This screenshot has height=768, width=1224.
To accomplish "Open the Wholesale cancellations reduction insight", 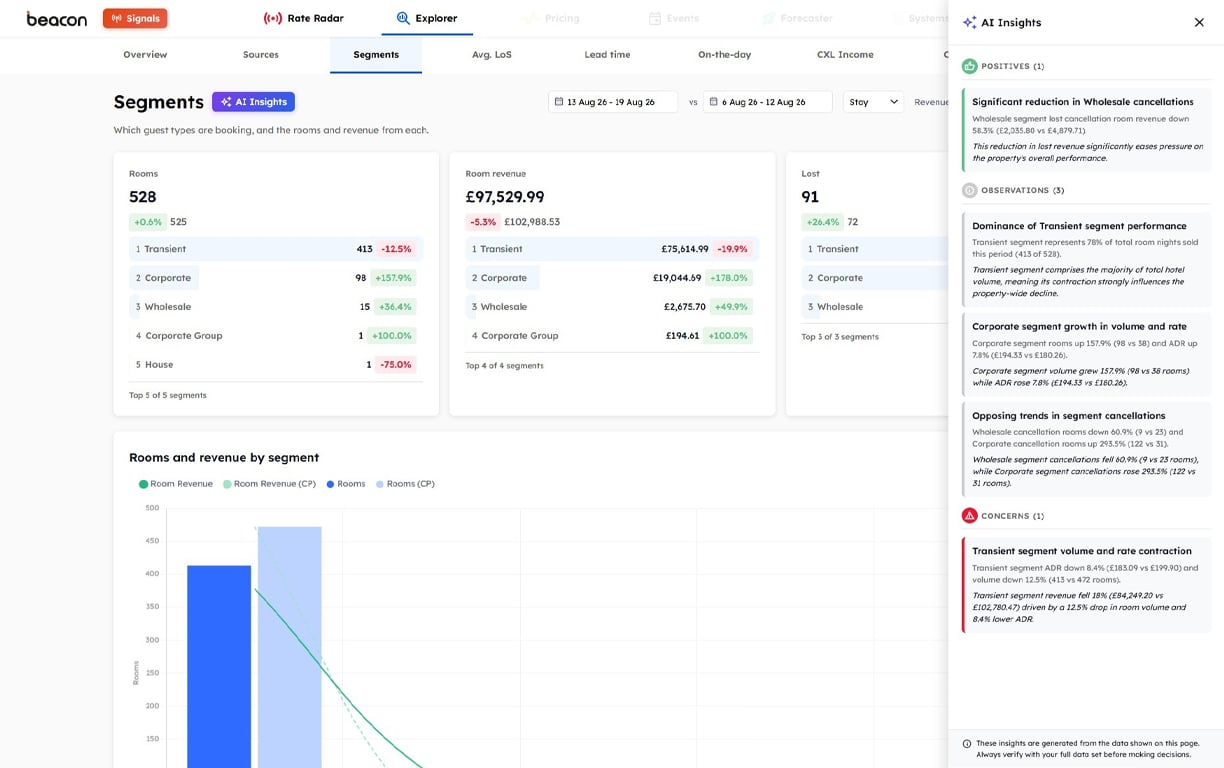I will point(1087,130).
